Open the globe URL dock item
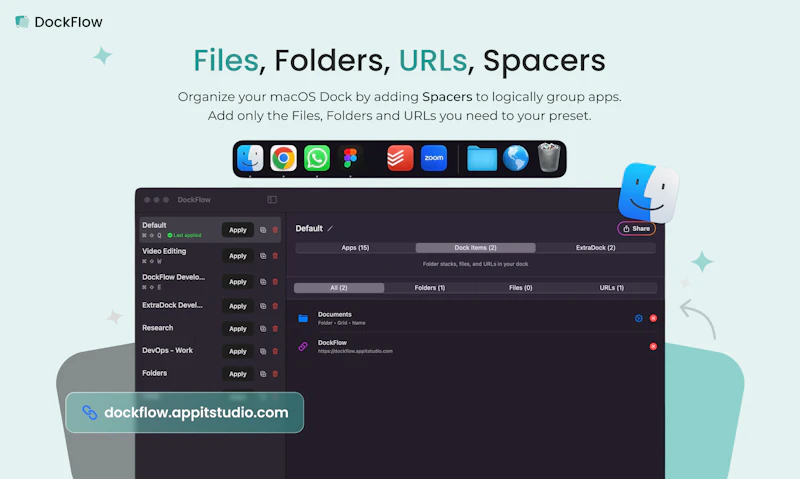The height and width of the screenshot is (479, 800). click(516, 158)
